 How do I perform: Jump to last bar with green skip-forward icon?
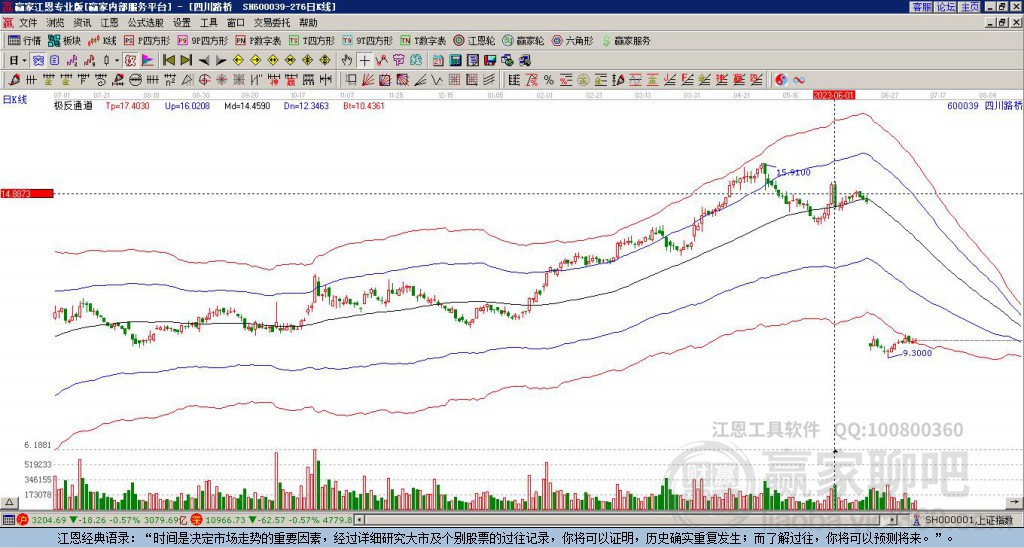(x=186, y=60)
